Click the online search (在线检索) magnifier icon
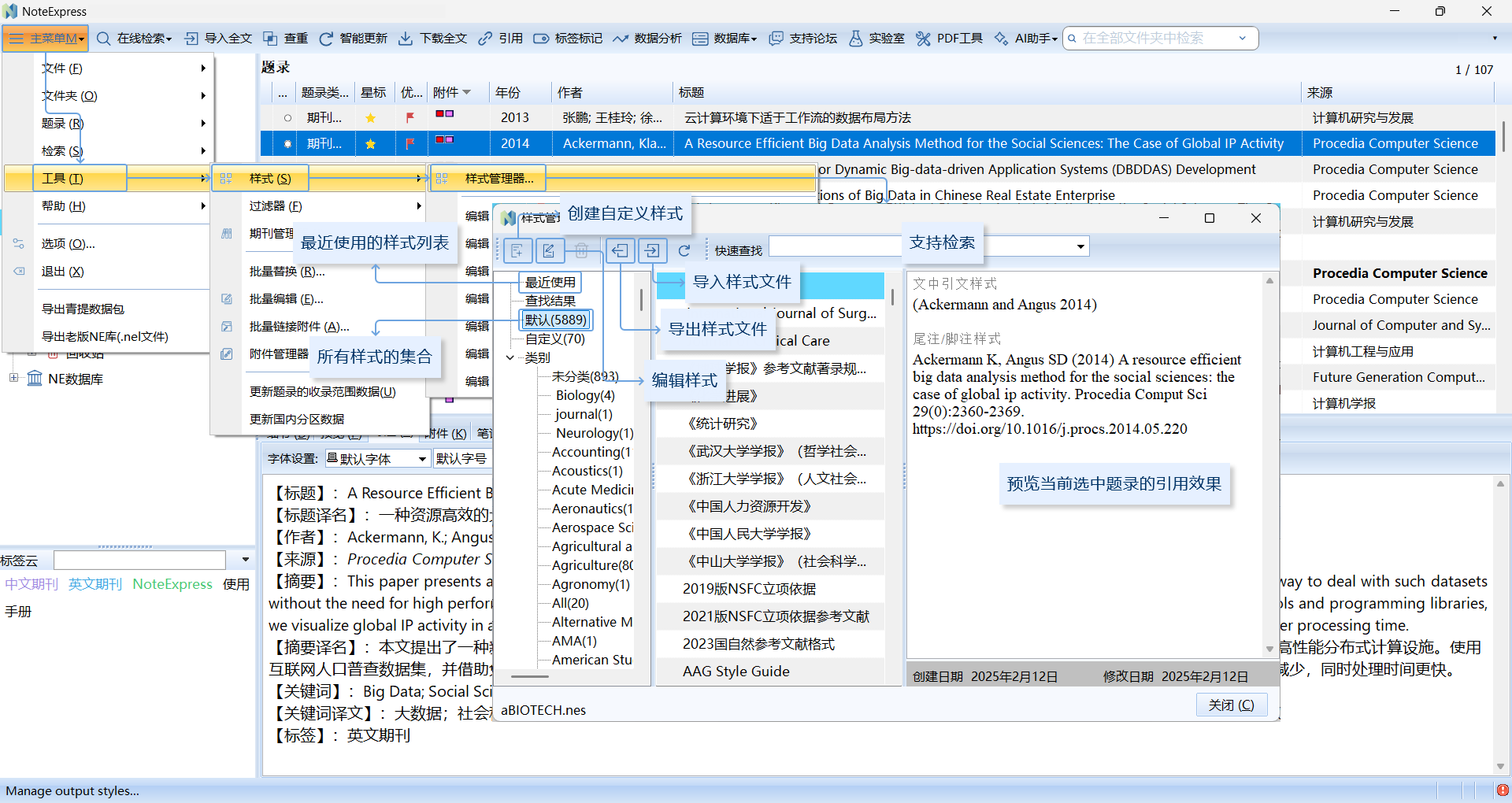Viewport: 1512px width, 803px height. coord(104,39)
